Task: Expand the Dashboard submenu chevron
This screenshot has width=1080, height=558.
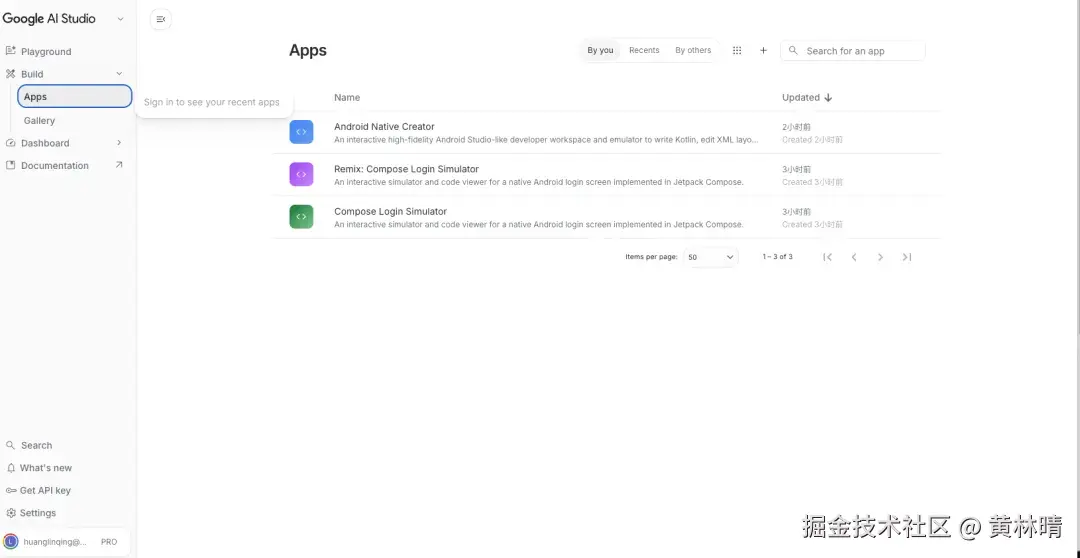Action: [118, 143]
